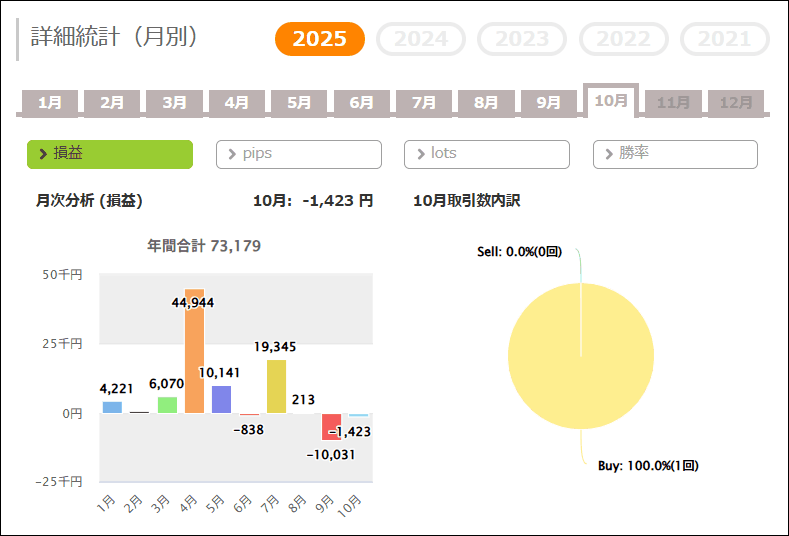
Task: Display the 勝率 win rate view
Action: (x=675, y=154)
